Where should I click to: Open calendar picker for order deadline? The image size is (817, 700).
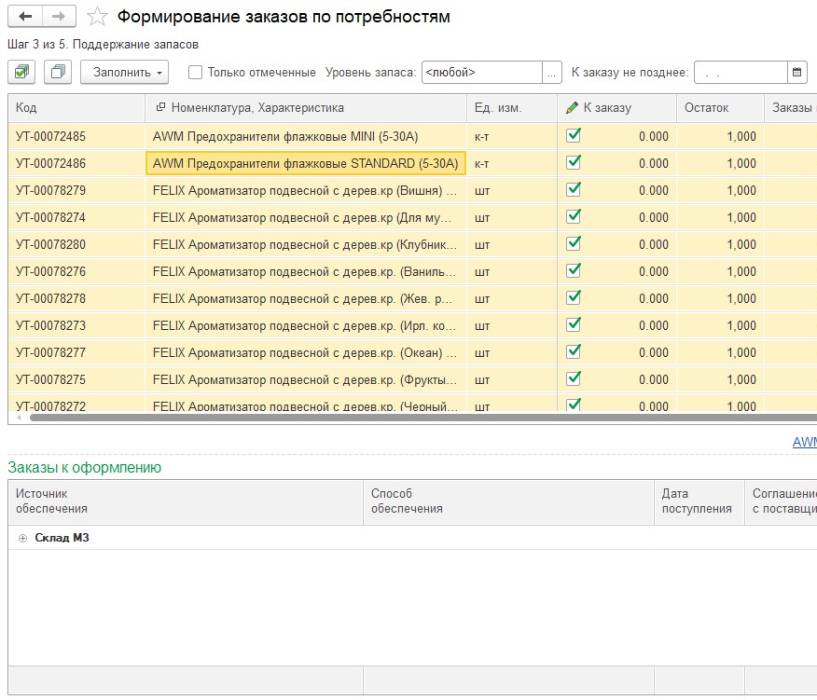(x=797, y=72)
